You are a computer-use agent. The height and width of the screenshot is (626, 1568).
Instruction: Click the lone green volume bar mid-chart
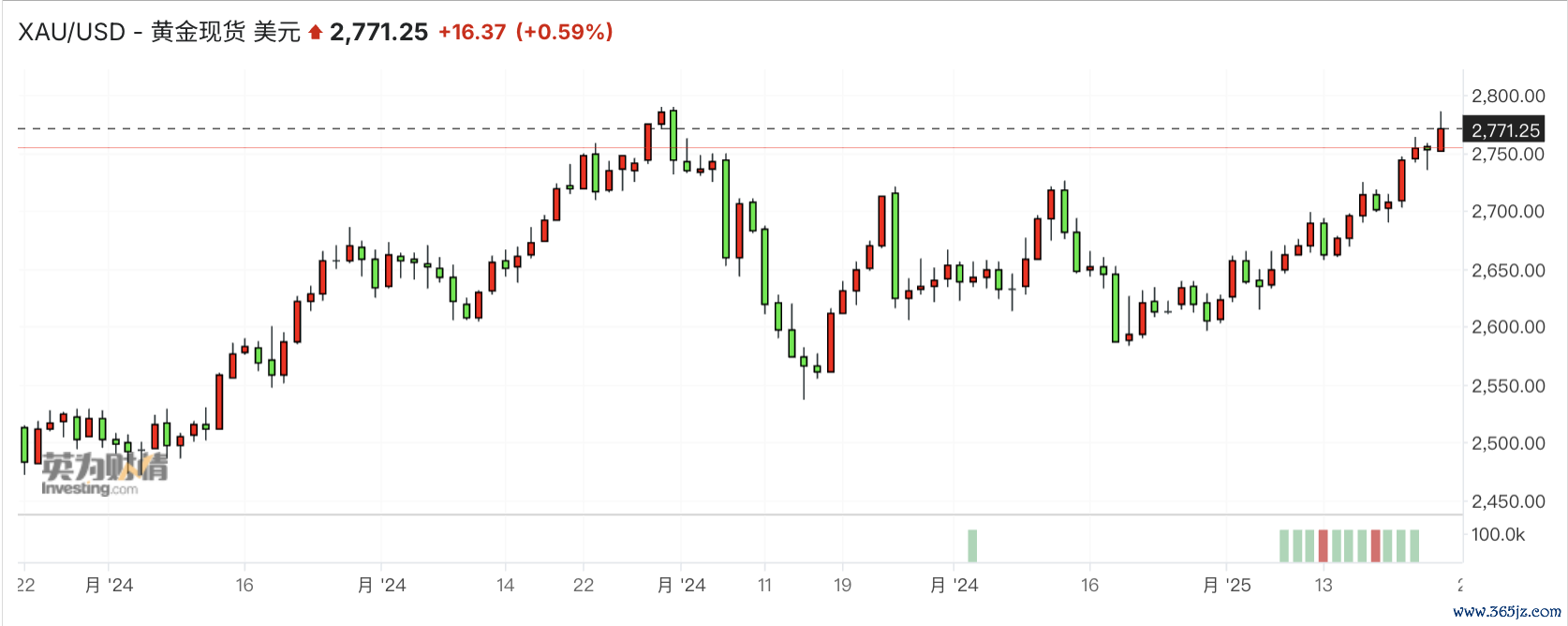click(x=972, y=546)
